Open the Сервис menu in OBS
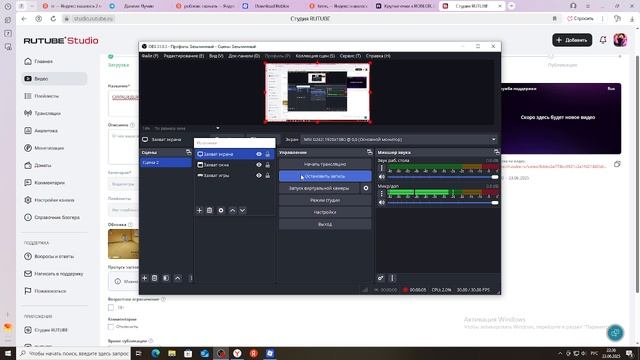 [x=350, y=56]
